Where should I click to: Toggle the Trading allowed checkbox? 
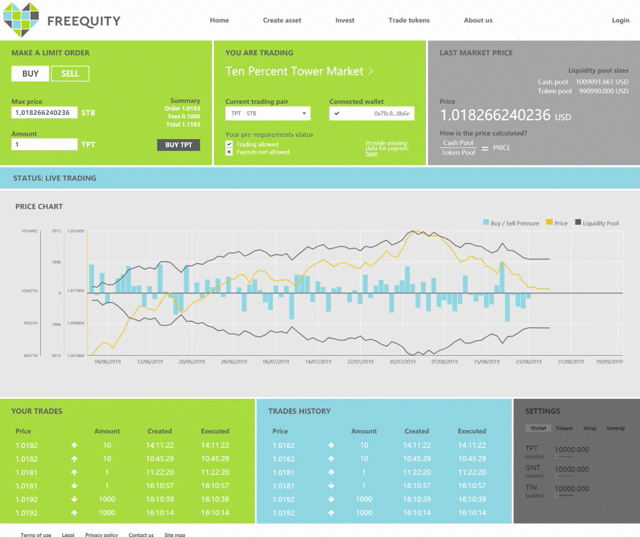click(x=229, y=144)
